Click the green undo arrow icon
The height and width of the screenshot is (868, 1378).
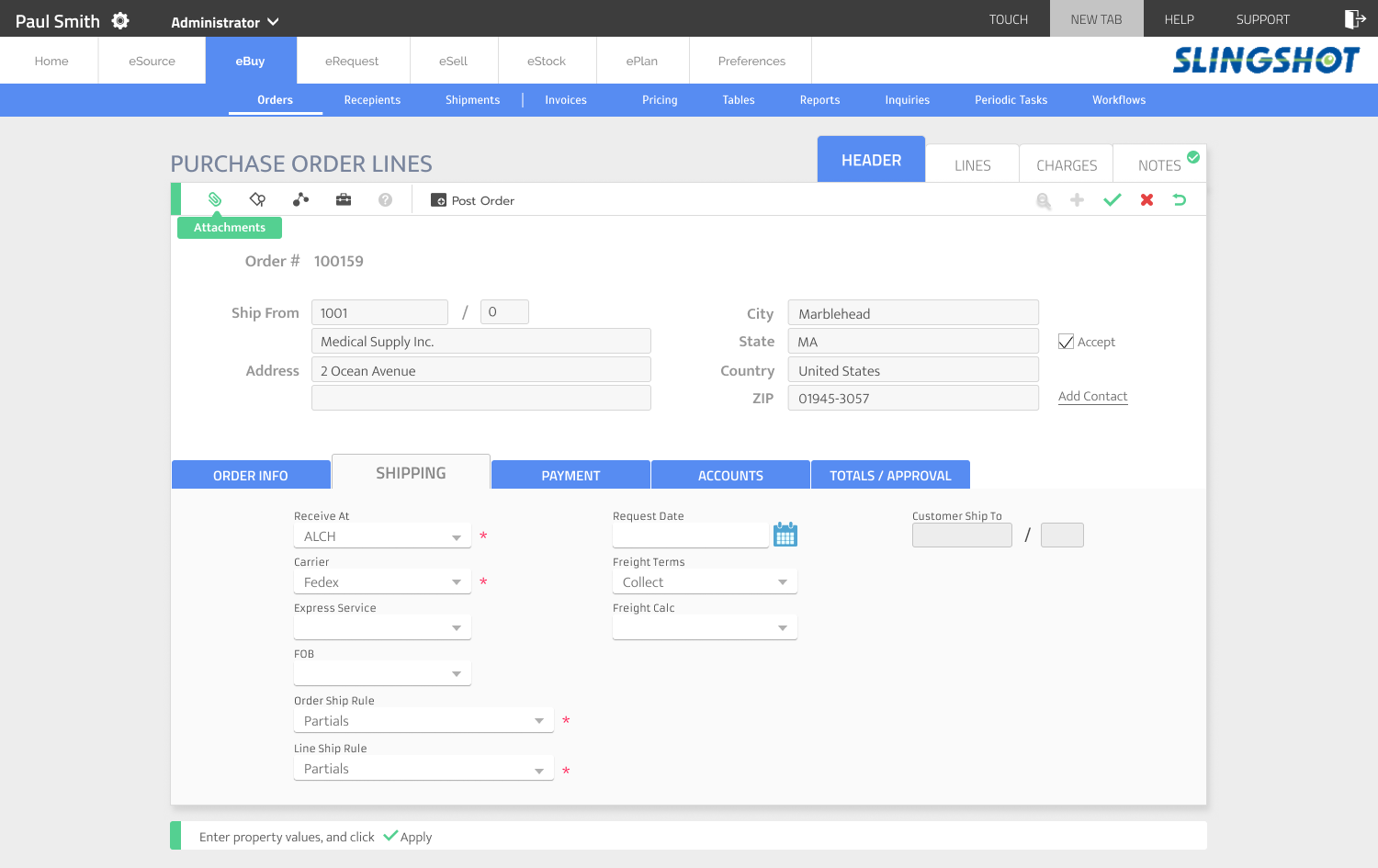click(1180, 199)
